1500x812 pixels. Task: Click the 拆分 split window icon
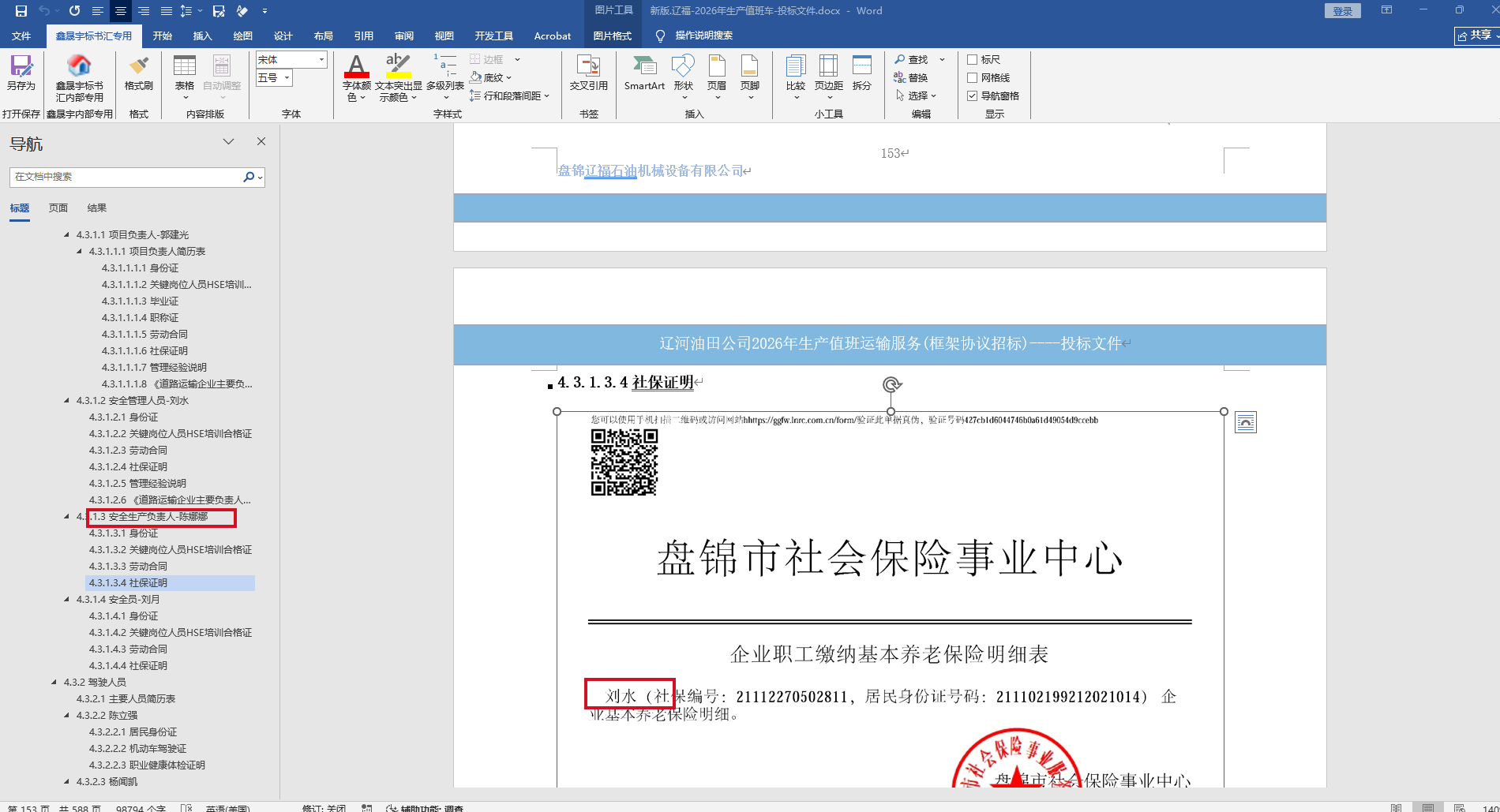(862, 73)
